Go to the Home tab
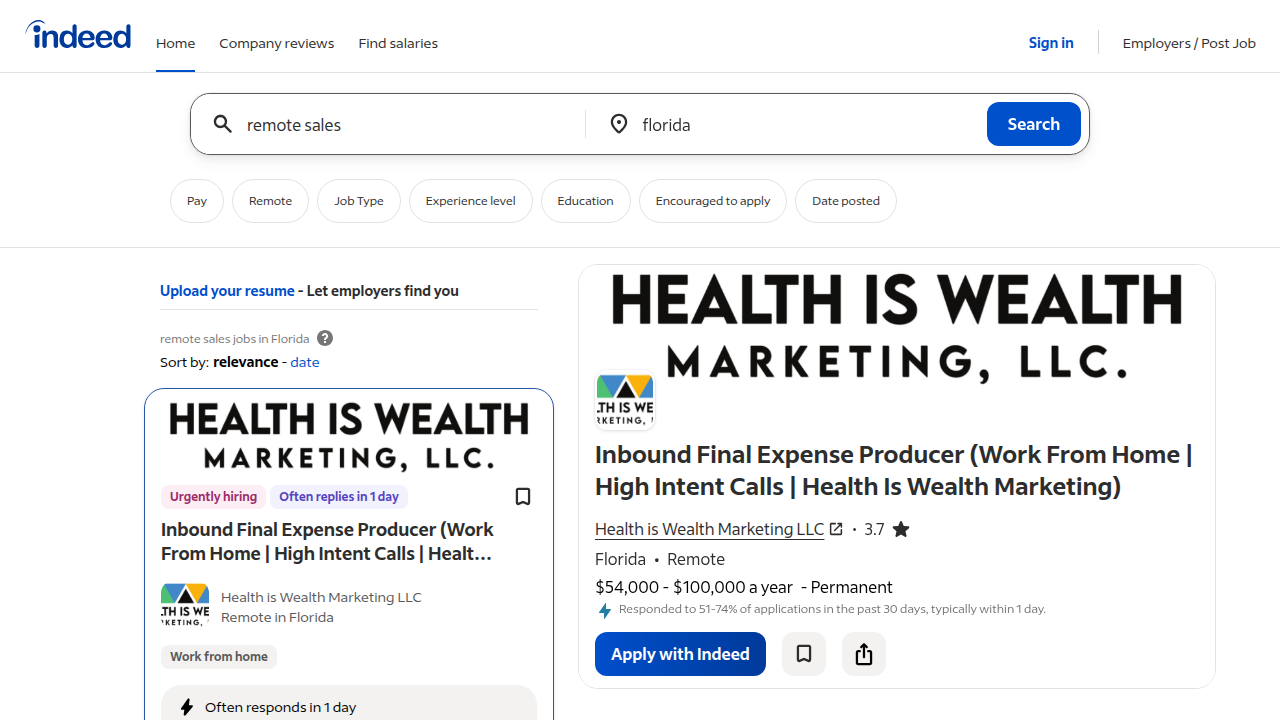This screenshot has height=720, width=1280. [175, 43]
